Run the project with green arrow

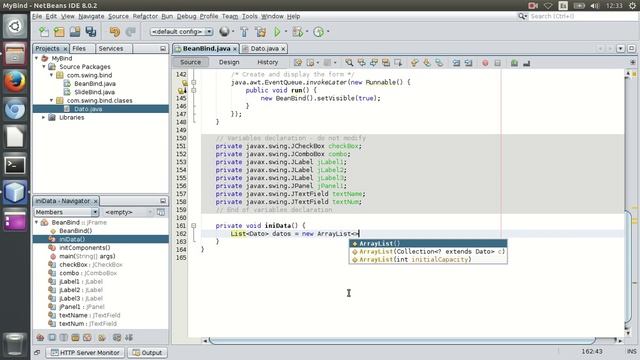click(277, 32)
